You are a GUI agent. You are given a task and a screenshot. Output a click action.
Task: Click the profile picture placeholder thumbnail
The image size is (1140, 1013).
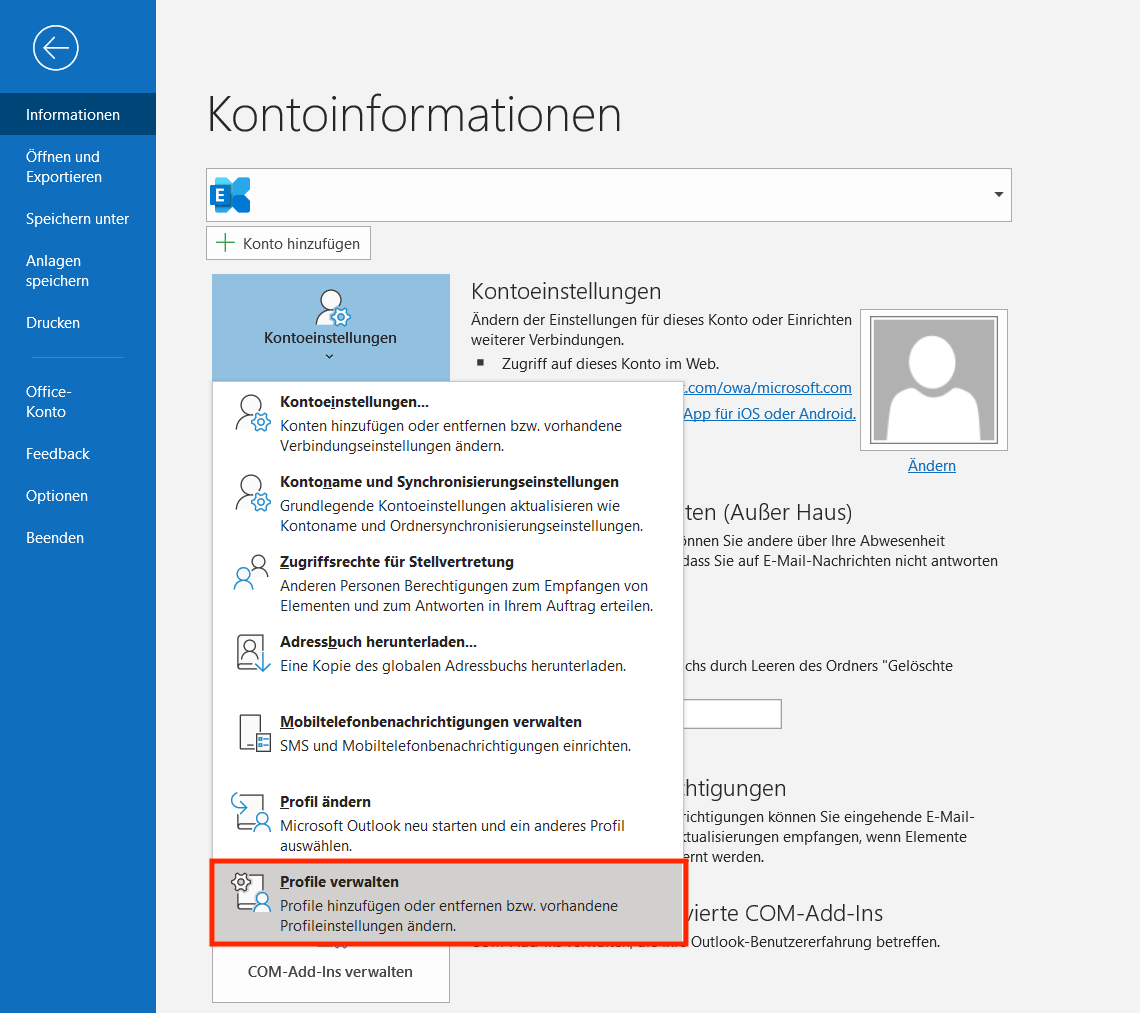(934, 379)
